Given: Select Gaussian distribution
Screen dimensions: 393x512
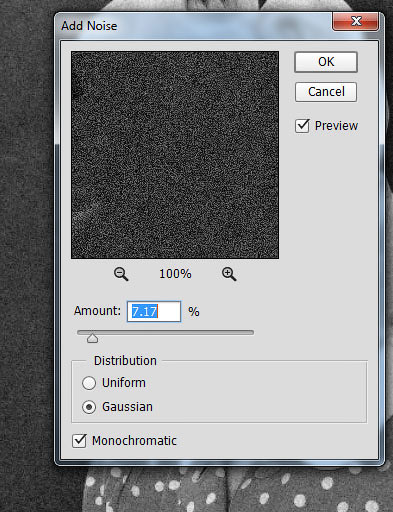Looking at the screenshot, I should click(89, 407).
